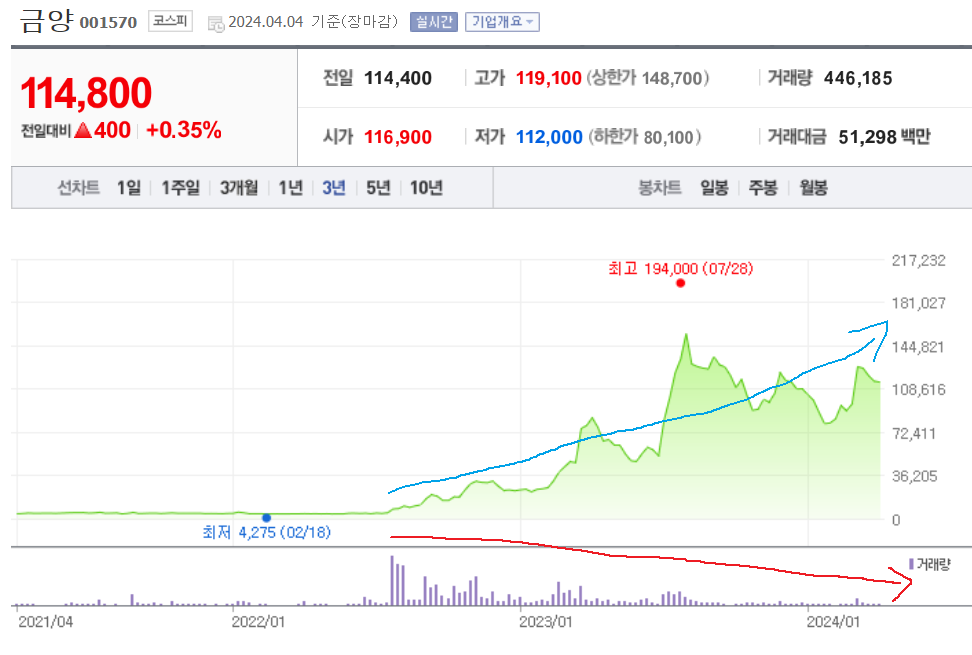Click the 실시간 button

point(433,22)
